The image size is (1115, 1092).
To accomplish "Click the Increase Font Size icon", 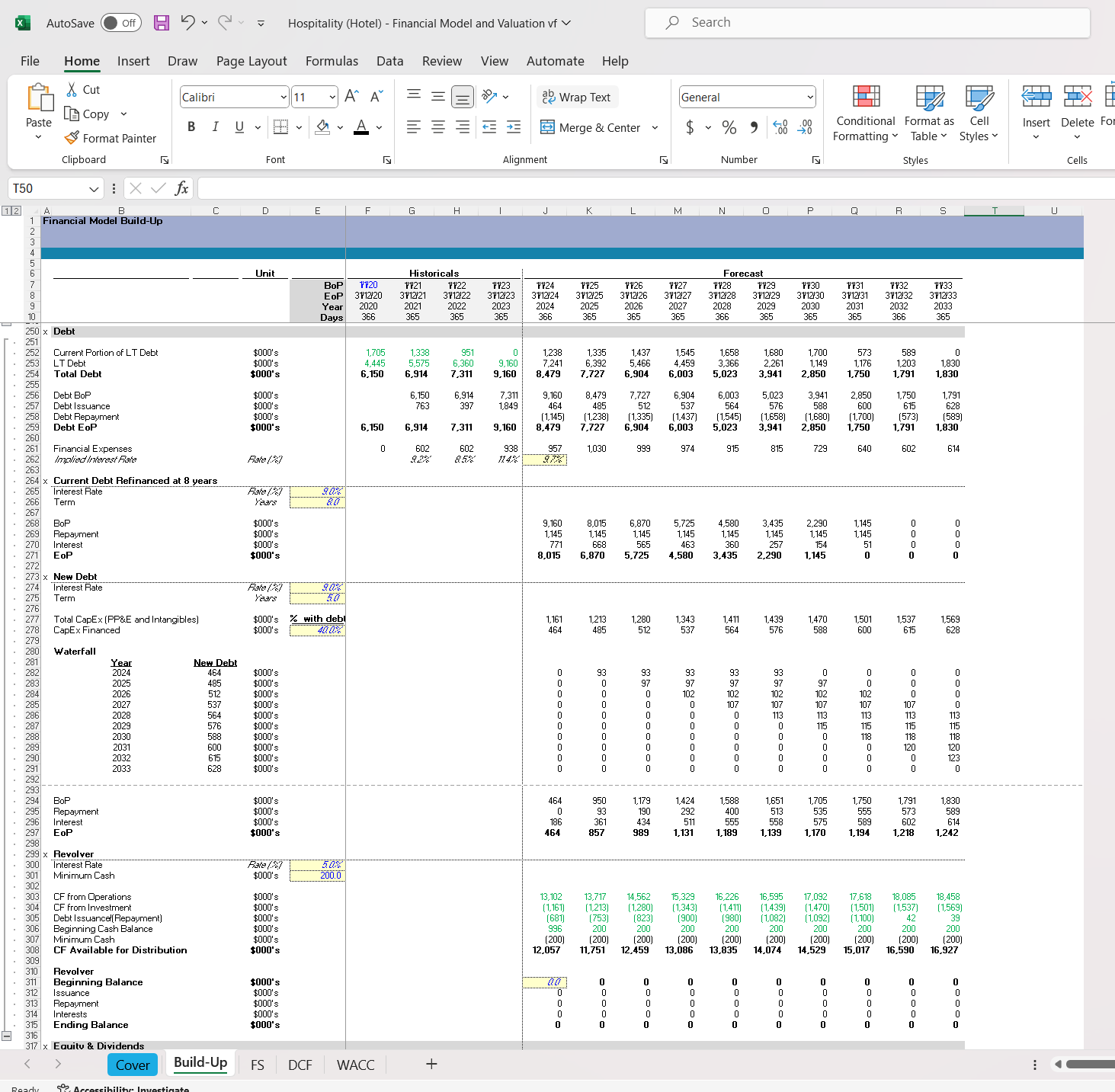I will coord(351,97).
